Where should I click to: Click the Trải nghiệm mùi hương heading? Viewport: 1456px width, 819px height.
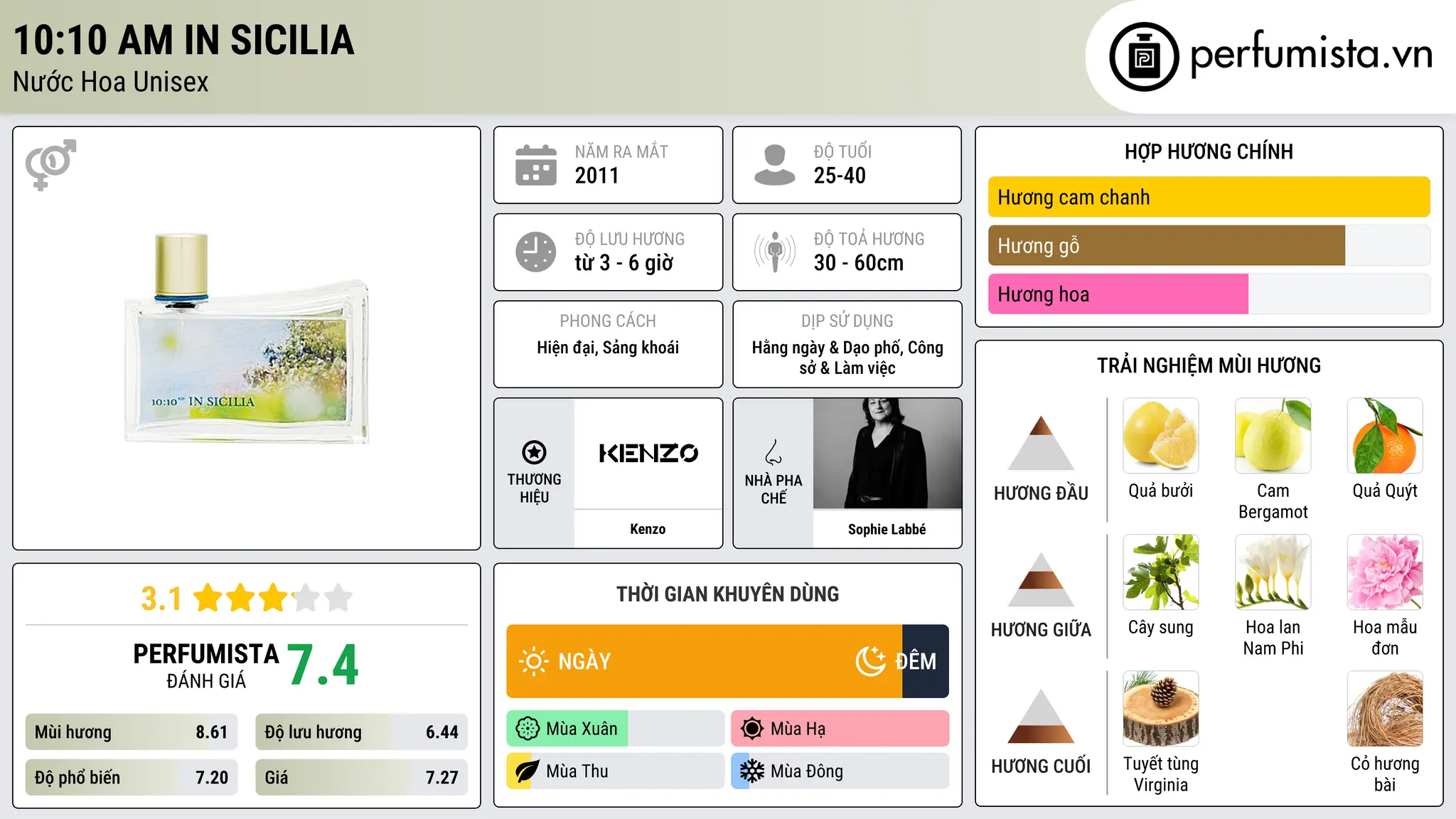(x=1209, y=365)
